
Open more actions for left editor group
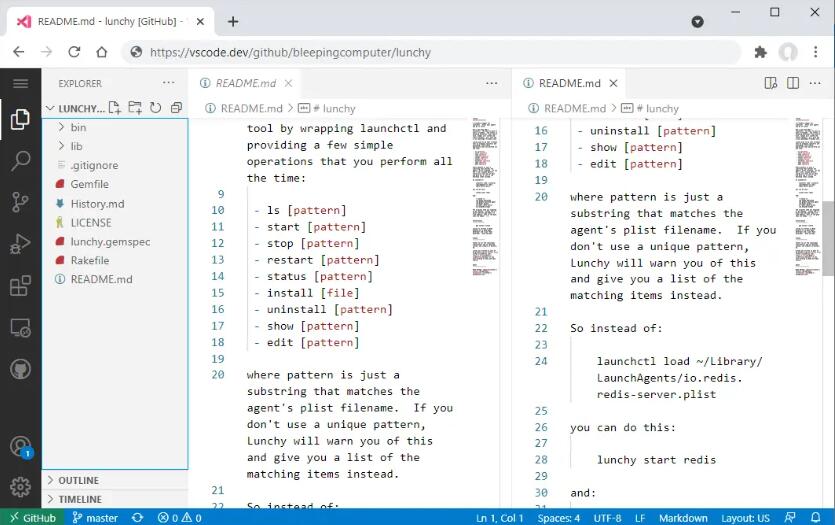492,83
